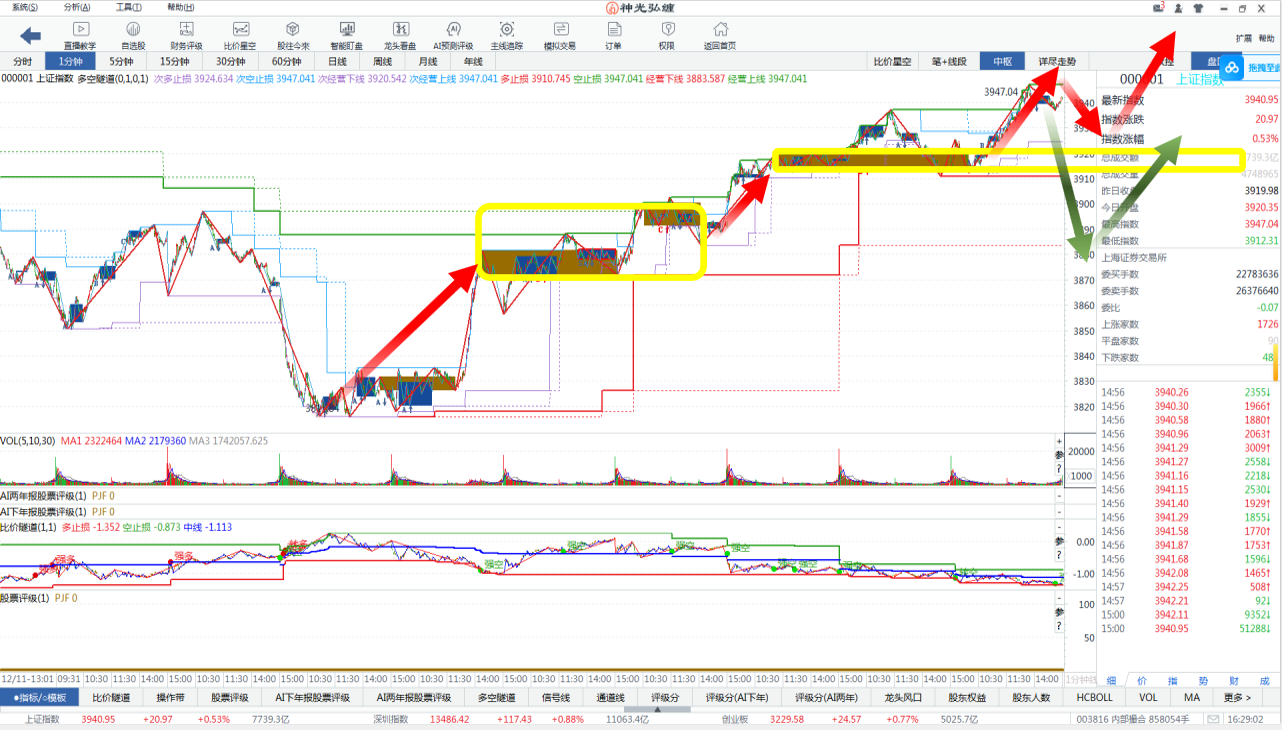Open the 分析(A) menu

click(77, 7)
